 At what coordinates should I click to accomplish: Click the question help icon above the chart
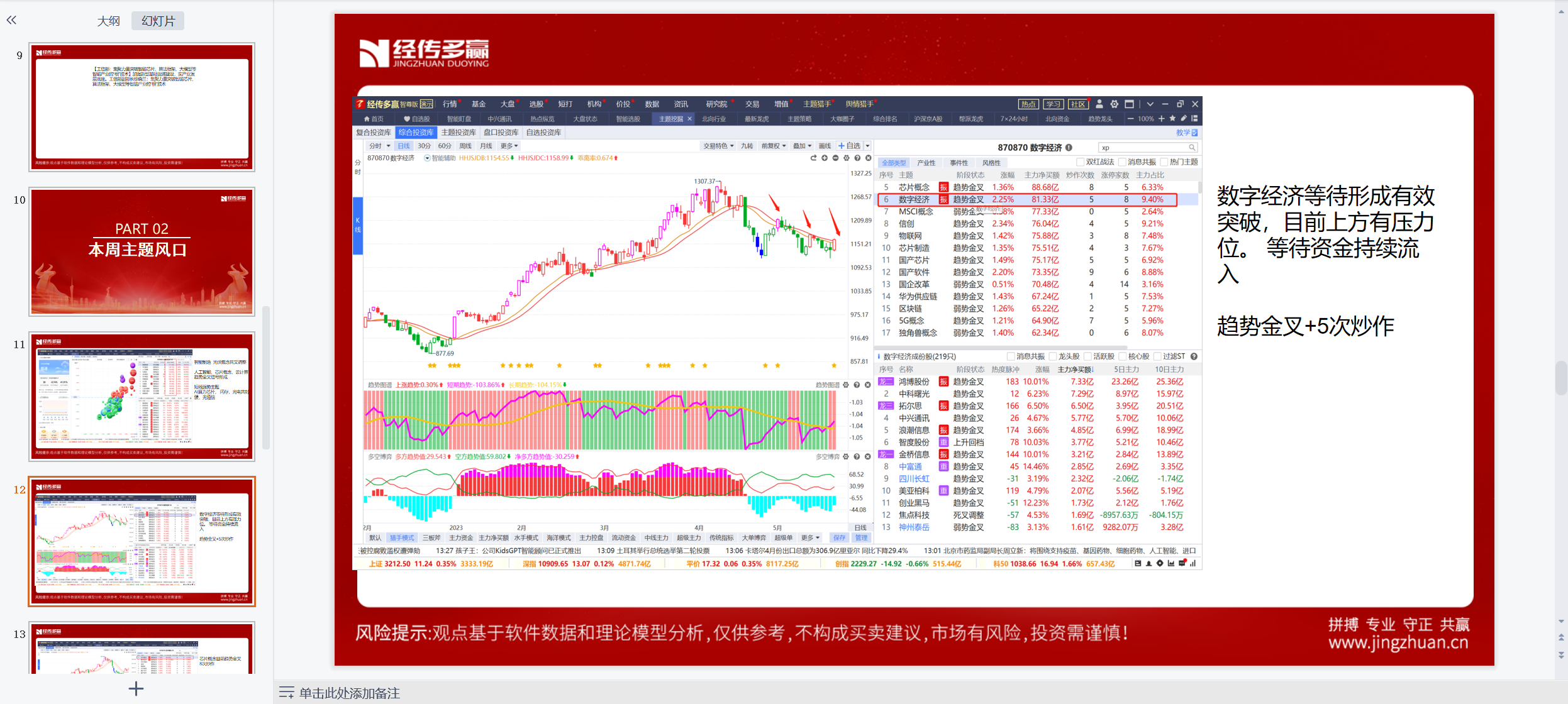[x=857, y=158]
